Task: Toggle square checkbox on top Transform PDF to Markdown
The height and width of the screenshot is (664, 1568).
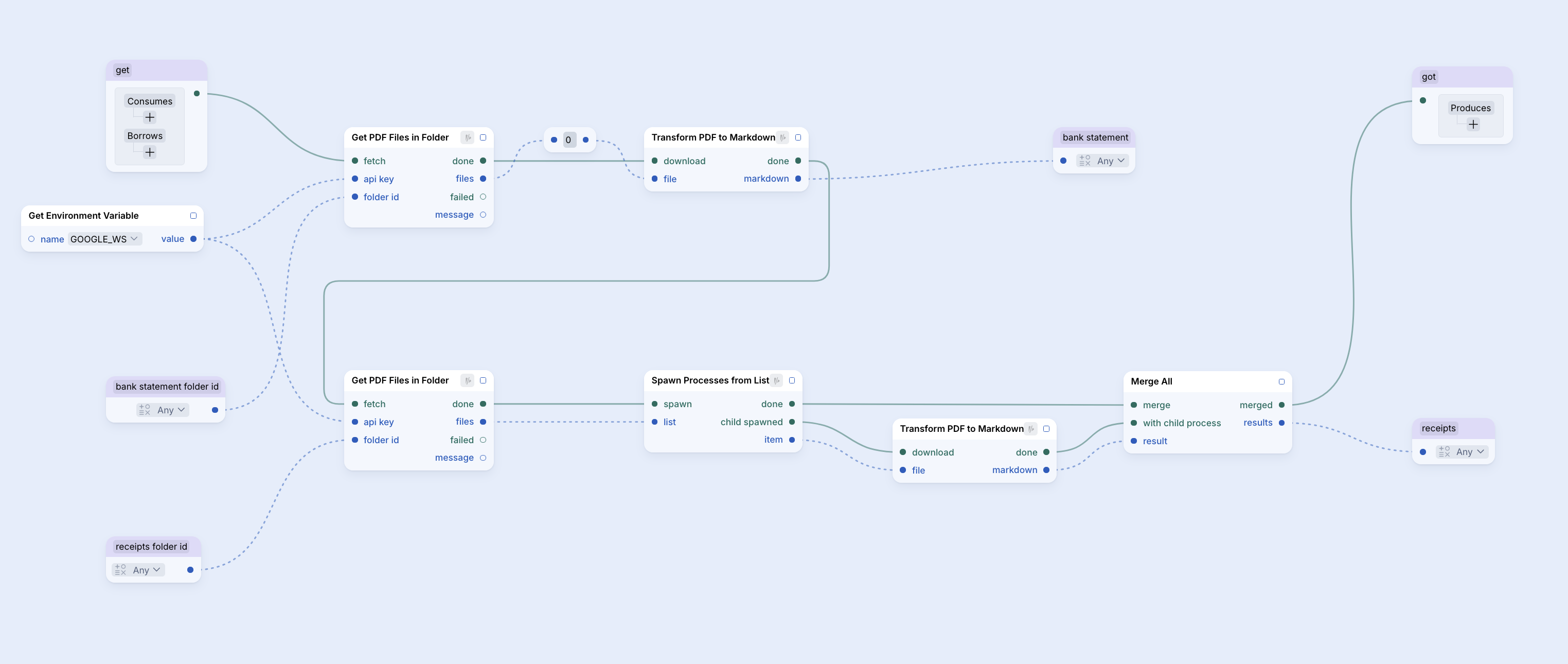Action: pyautogui.click(x=798, y=137)
